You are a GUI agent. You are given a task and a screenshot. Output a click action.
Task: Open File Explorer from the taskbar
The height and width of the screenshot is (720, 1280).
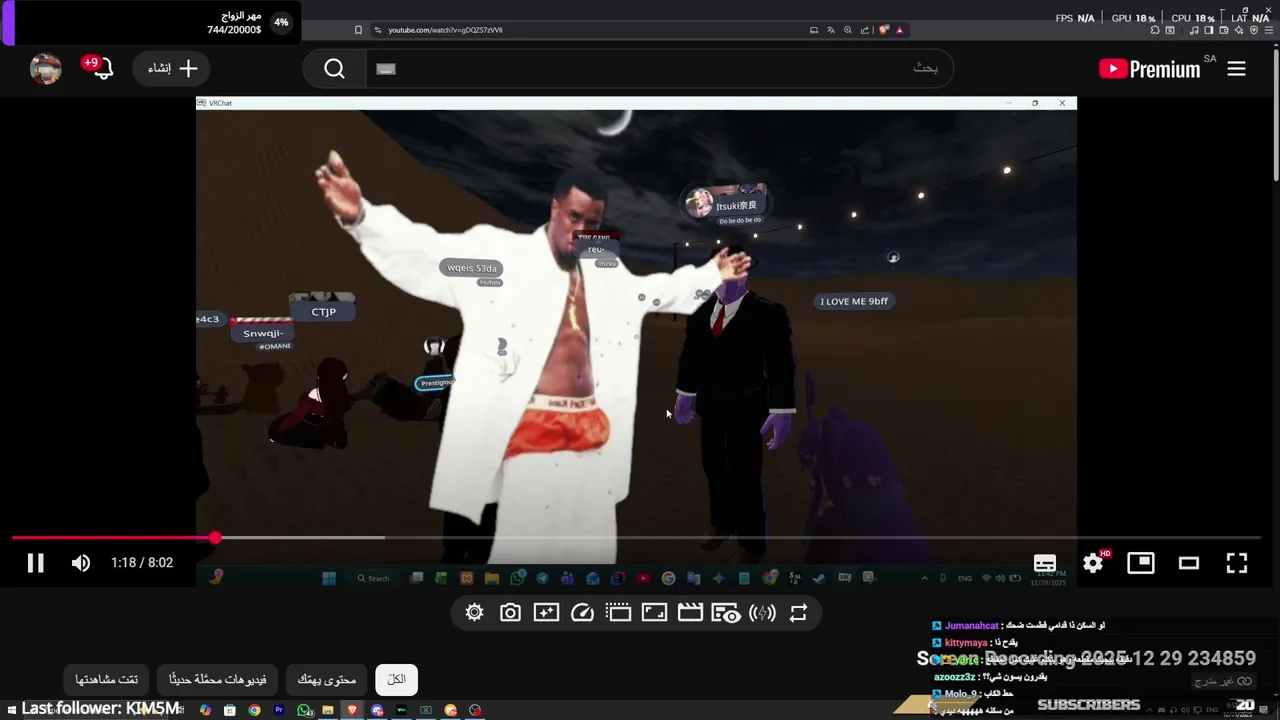click(x=328, y=710)
